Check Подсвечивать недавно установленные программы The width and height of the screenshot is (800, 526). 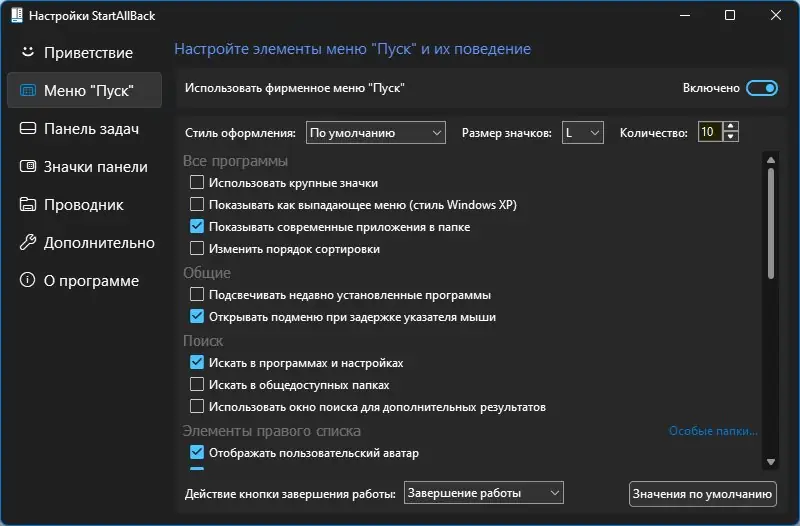point(197,295)
